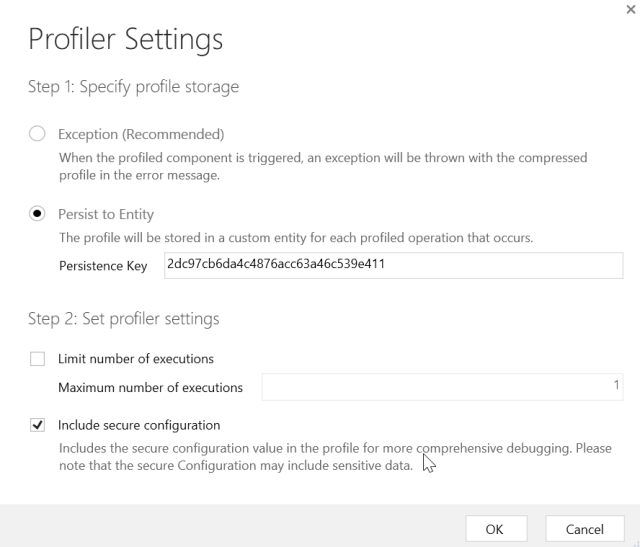Uncheck the Include secure configuration checkbox
This screenshot has width=640, height=547.
pyautogui.click(x=38, y=425)
